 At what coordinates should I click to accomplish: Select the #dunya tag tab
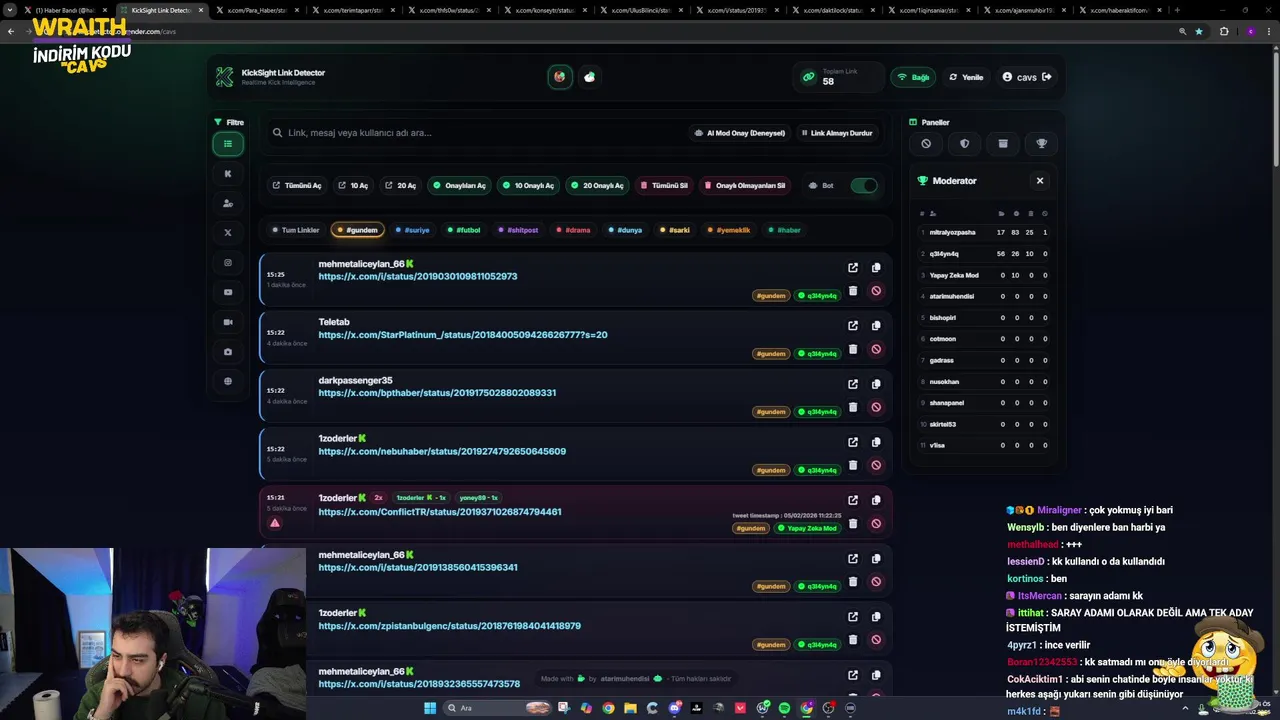[625, 230]
